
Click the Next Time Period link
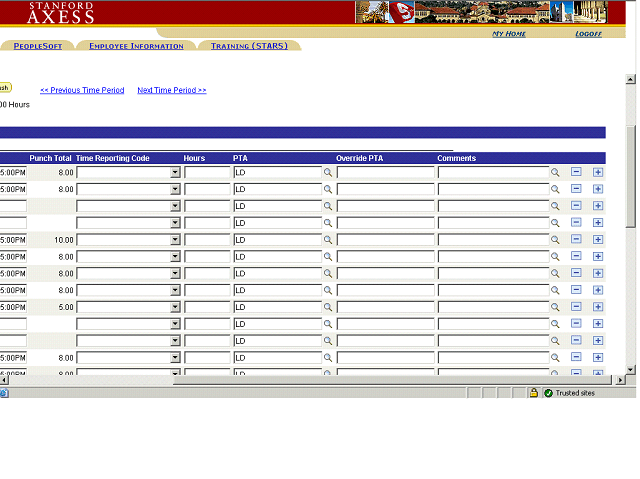(171, 90)
